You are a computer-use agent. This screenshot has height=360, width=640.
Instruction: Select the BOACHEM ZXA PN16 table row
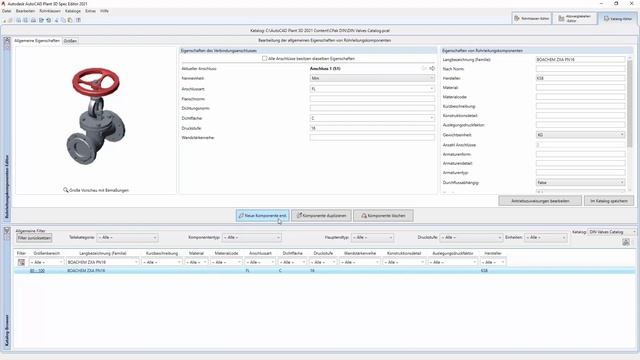324,271
